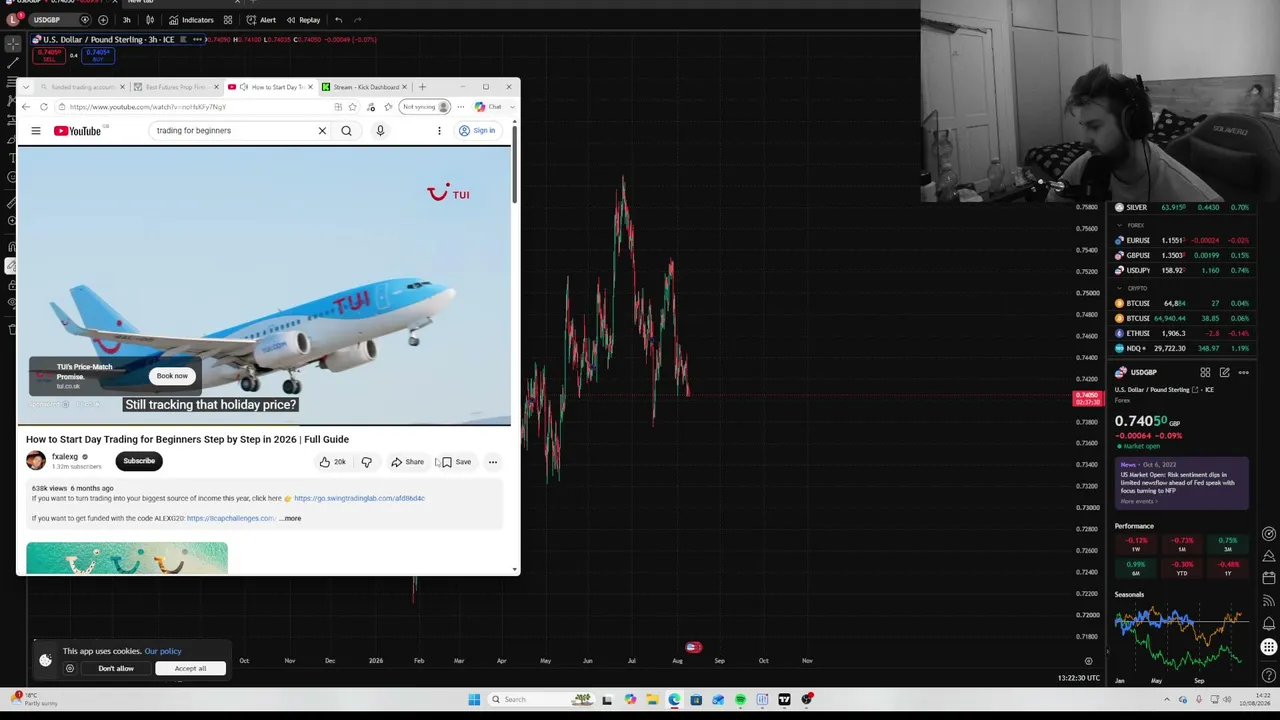Image resolution: width=1280 pixels, height=720 pixels.
Task: Select the crosshair cursor tool
Action: click(x=12, y=44)
